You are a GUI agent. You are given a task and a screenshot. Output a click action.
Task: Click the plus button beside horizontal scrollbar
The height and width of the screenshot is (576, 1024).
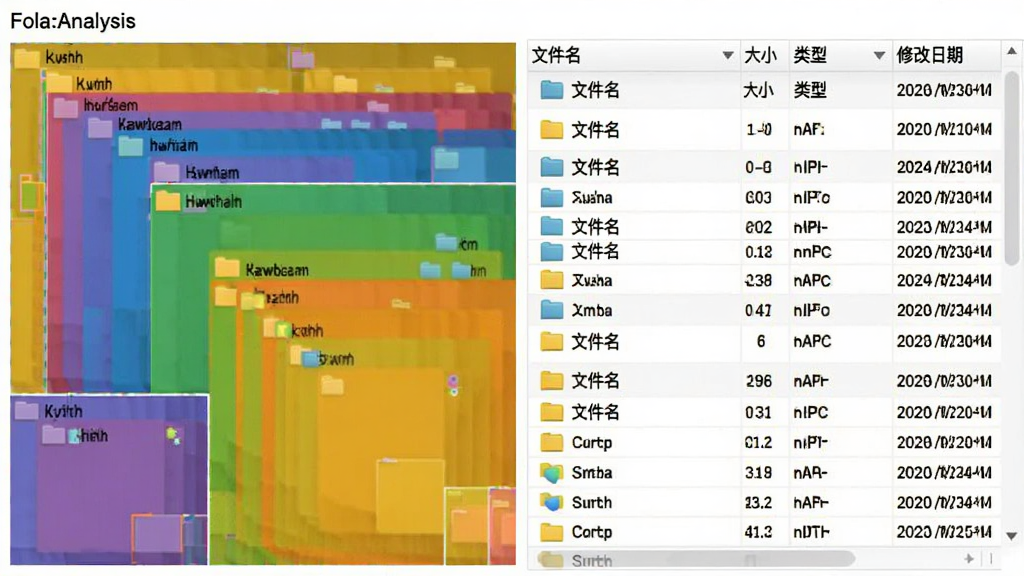click(969, 559)
